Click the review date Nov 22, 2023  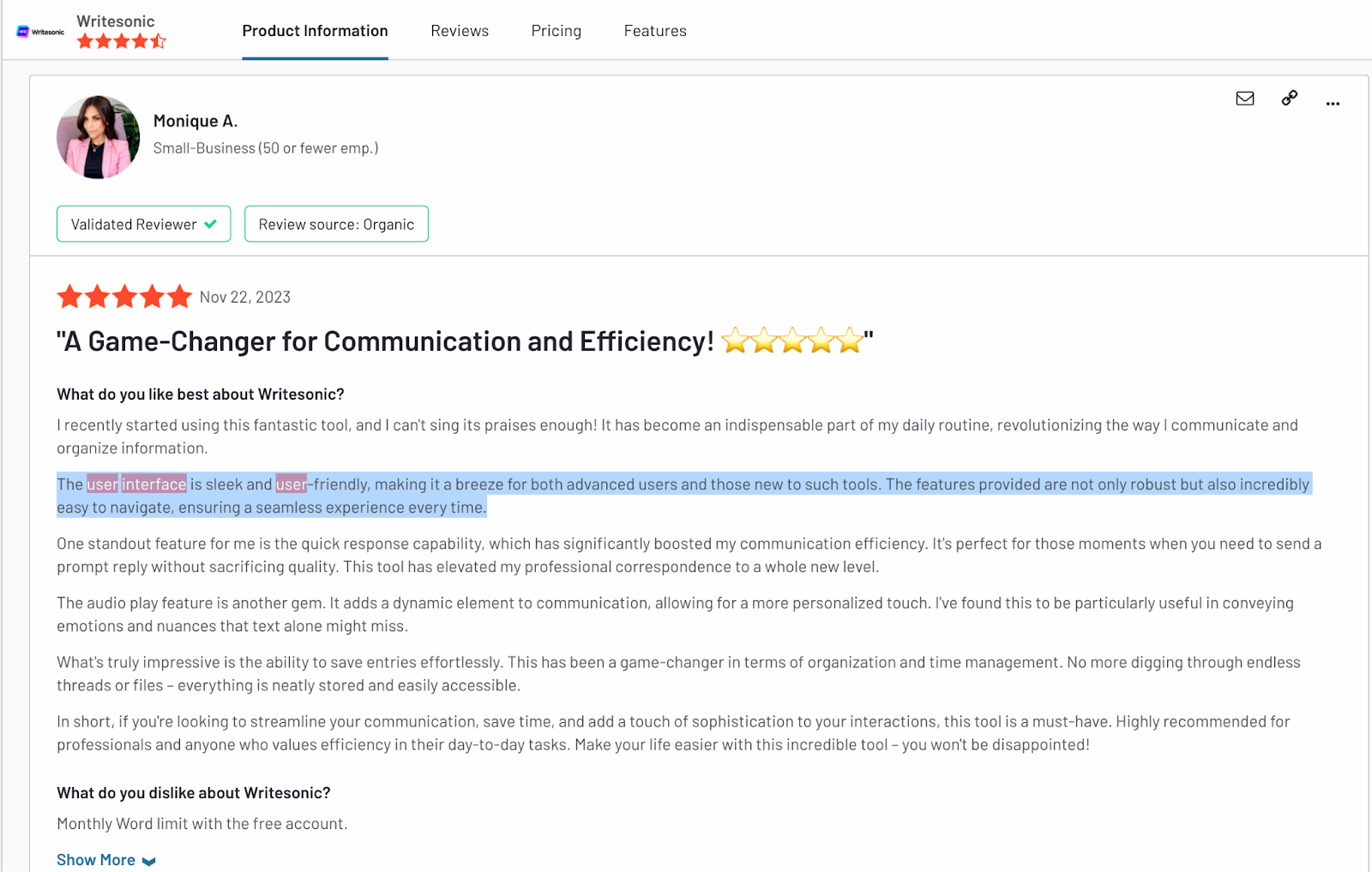click(245, 297)
